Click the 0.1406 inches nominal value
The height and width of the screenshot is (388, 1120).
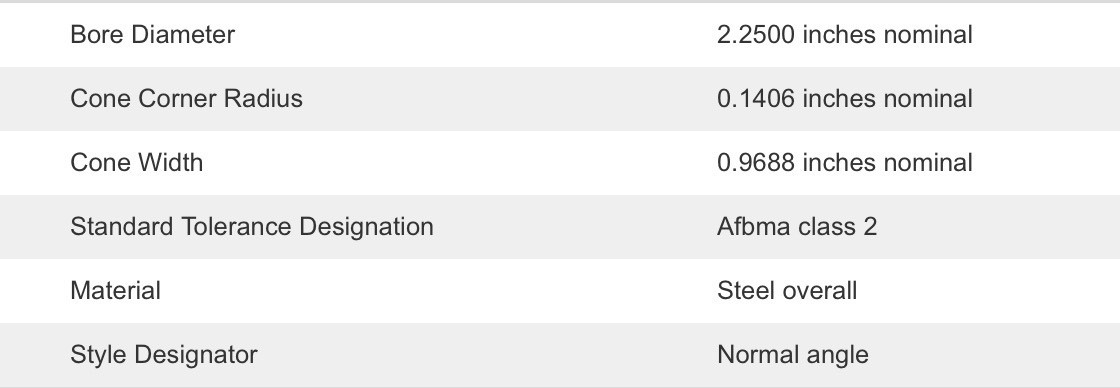(844, 98)
